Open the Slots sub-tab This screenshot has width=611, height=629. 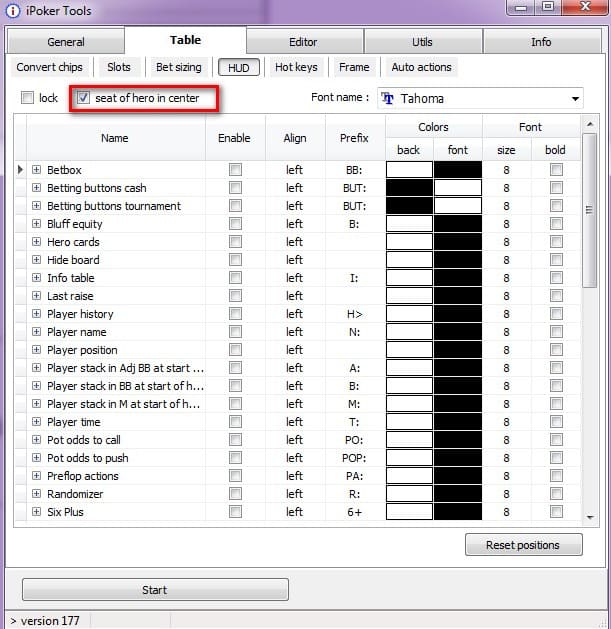[x=119, y=67]
